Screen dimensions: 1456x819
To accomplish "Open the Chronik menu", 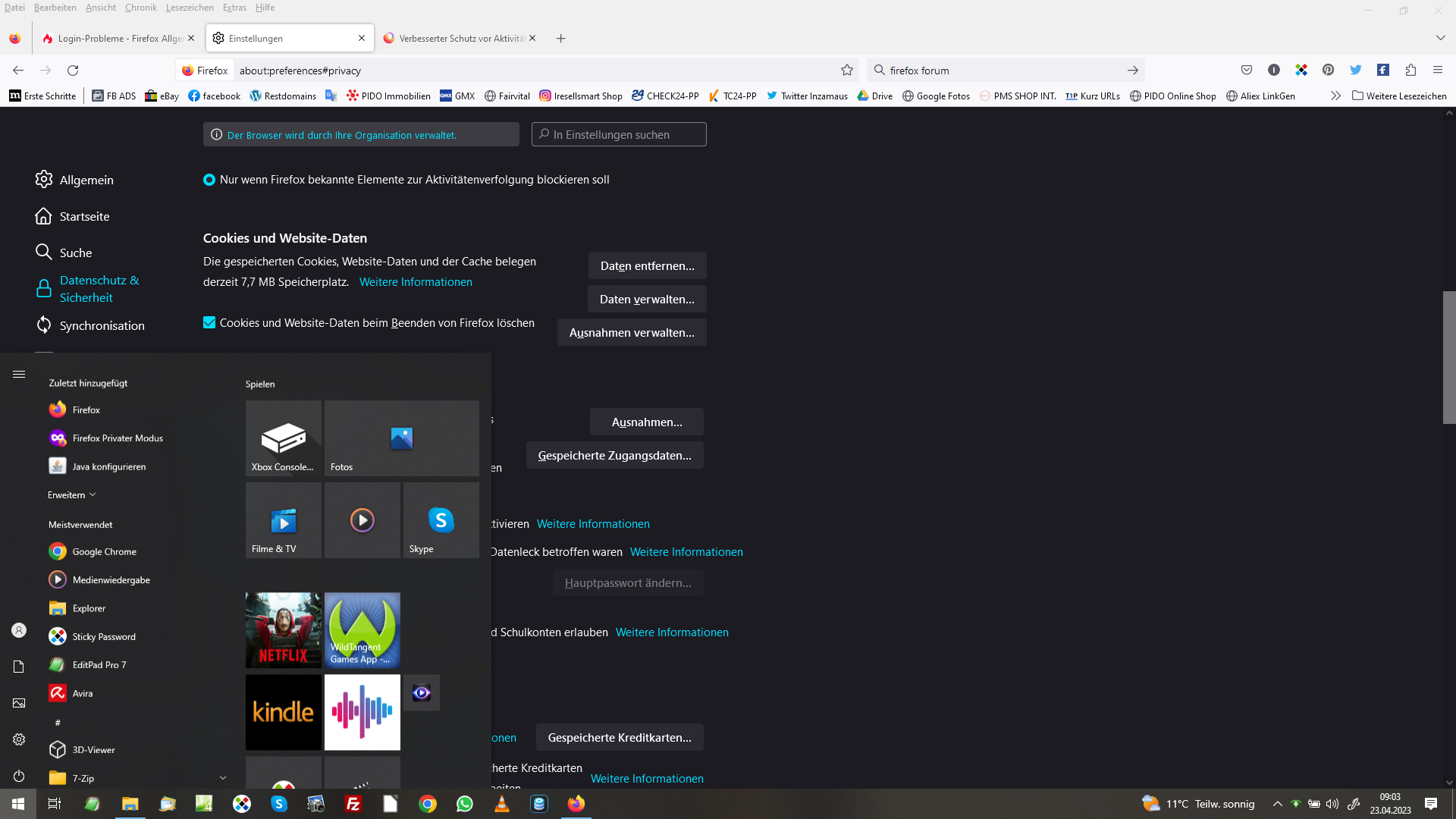I will click(x=140, y=8).
